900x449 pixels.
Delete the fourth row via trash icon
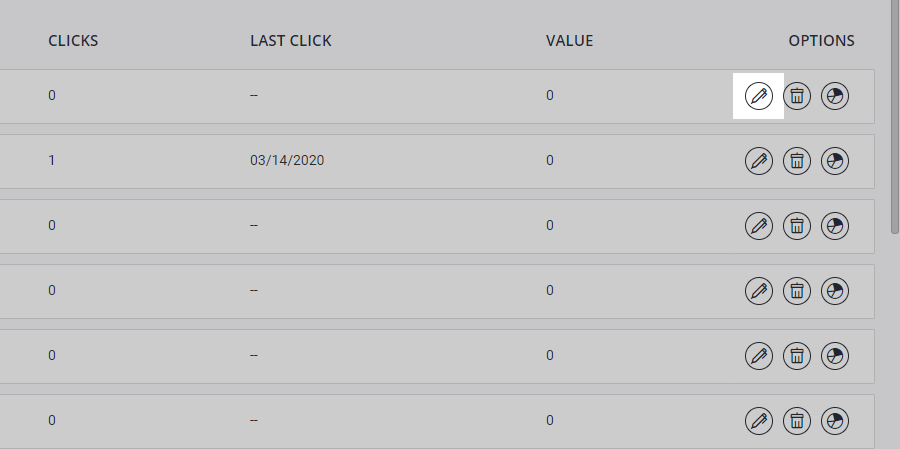(x=797, y=291)
